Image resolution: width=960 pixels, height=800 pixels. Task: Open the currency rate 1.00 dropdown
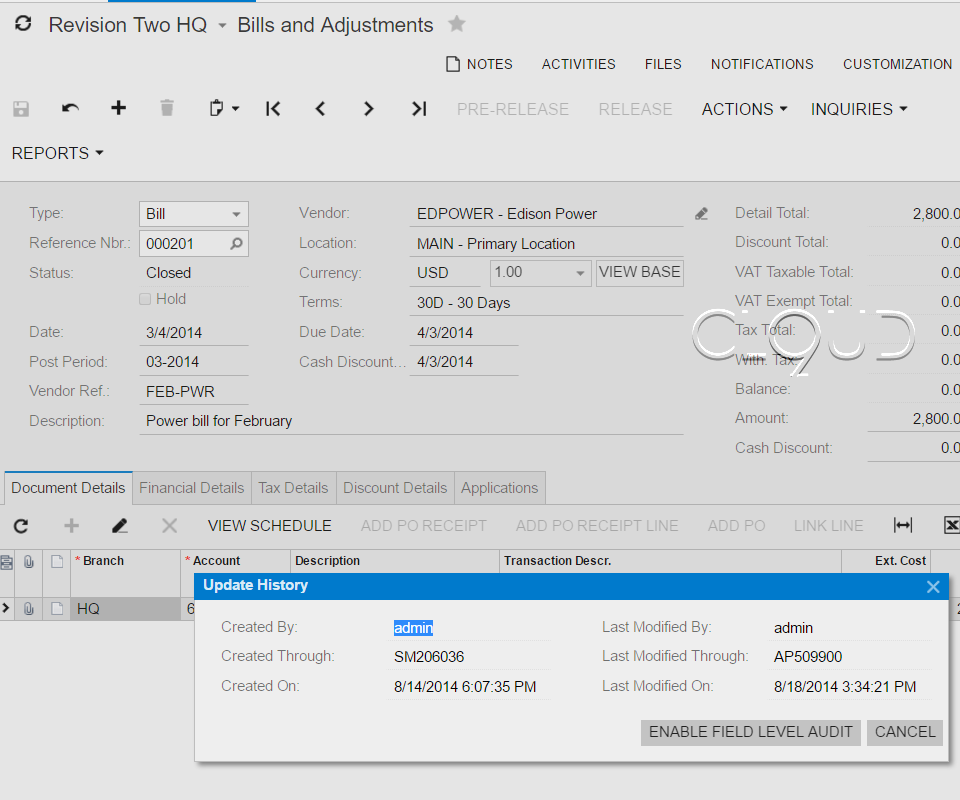click(580, 273)
